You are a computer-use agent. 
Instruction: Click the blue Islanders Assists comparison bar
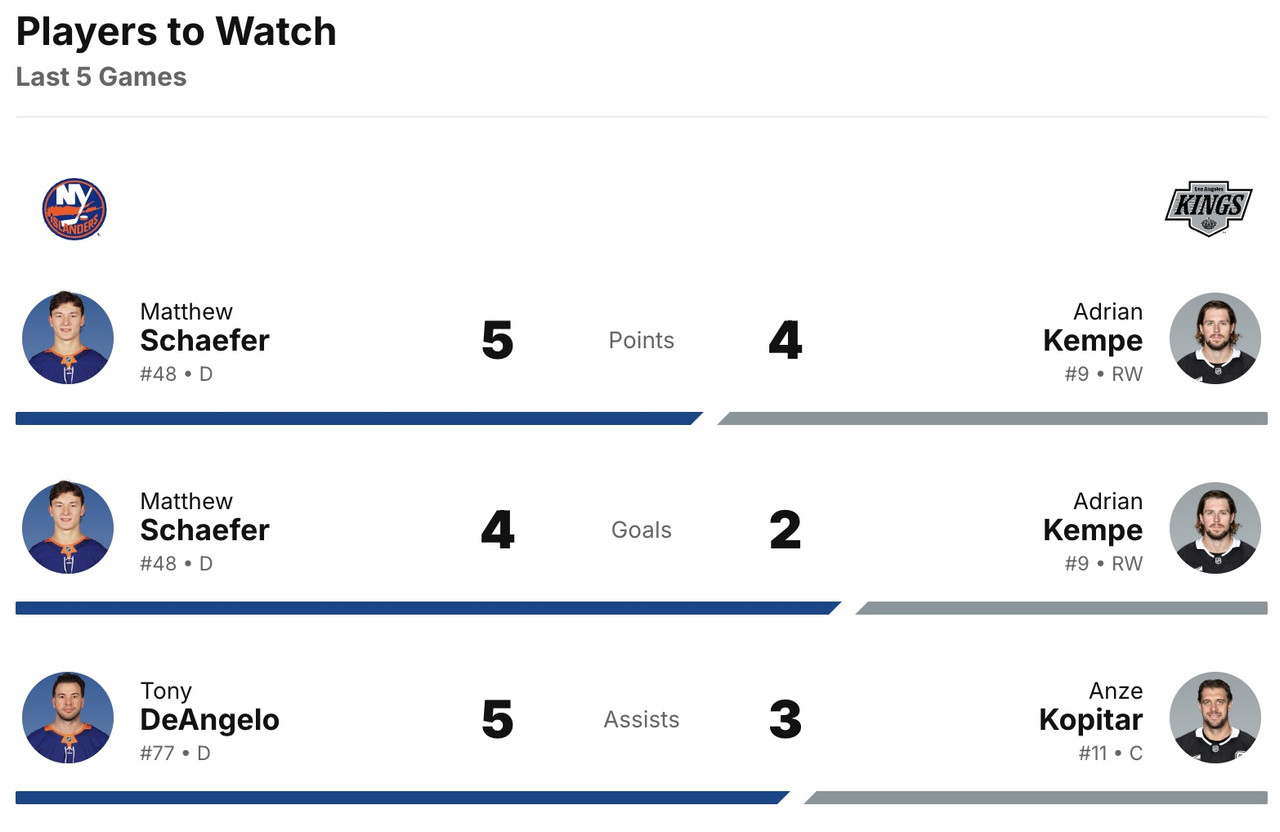[400, 798]
